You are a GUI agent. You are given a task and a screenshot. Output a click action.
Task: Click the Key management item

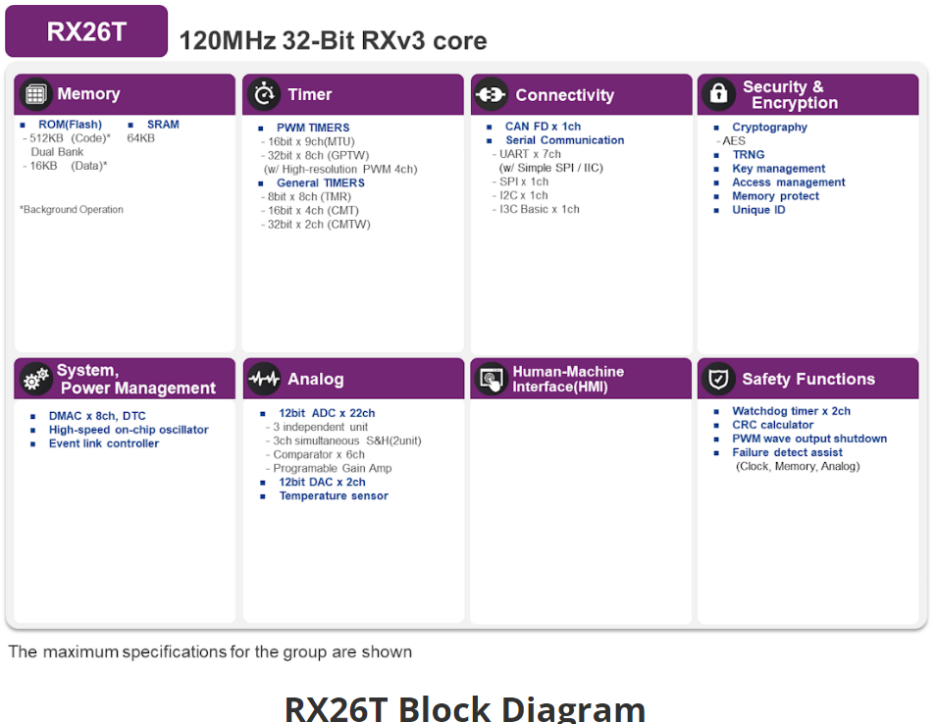778,168
